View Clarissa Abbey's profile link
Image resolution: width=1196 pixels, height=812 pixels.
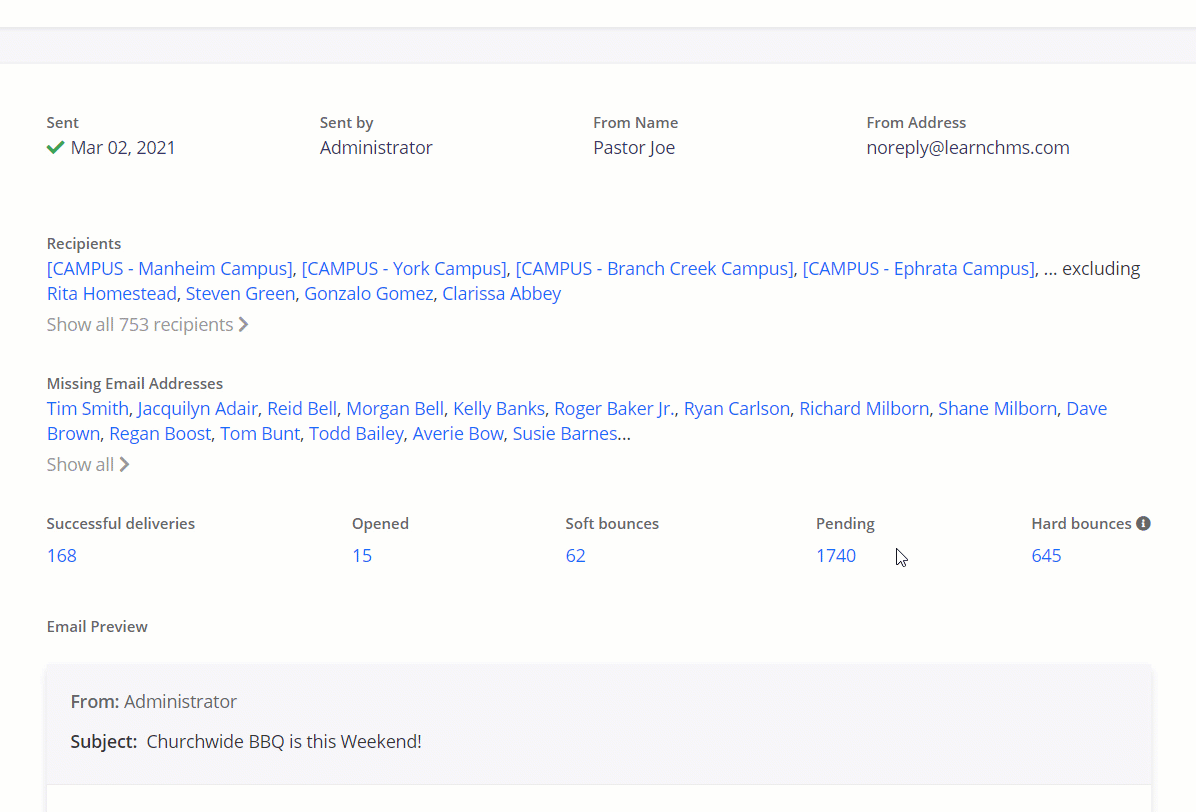click(501, 294)
